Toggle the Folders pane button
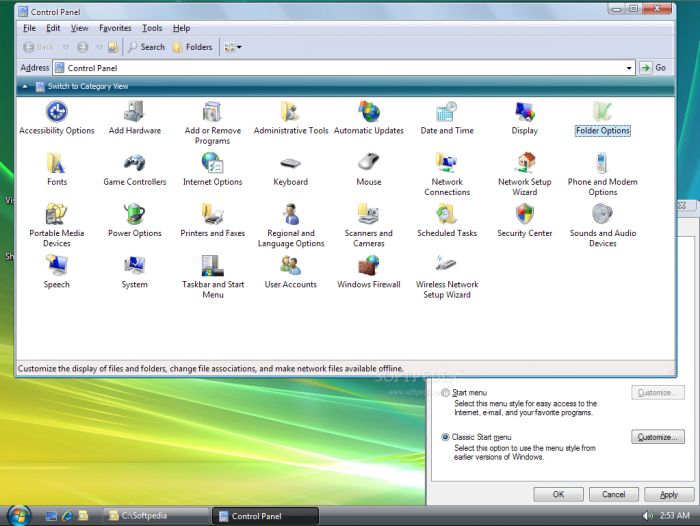 click(192, 47)
